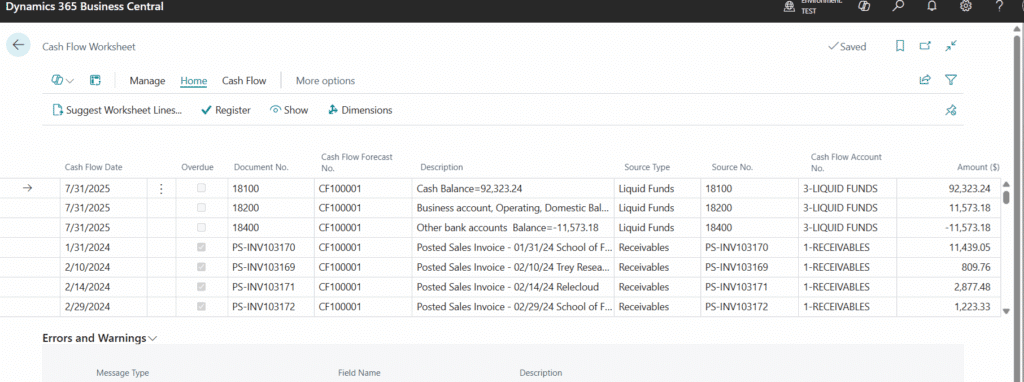
Task: Go back with the arrow button
Action: pos(18,45)
